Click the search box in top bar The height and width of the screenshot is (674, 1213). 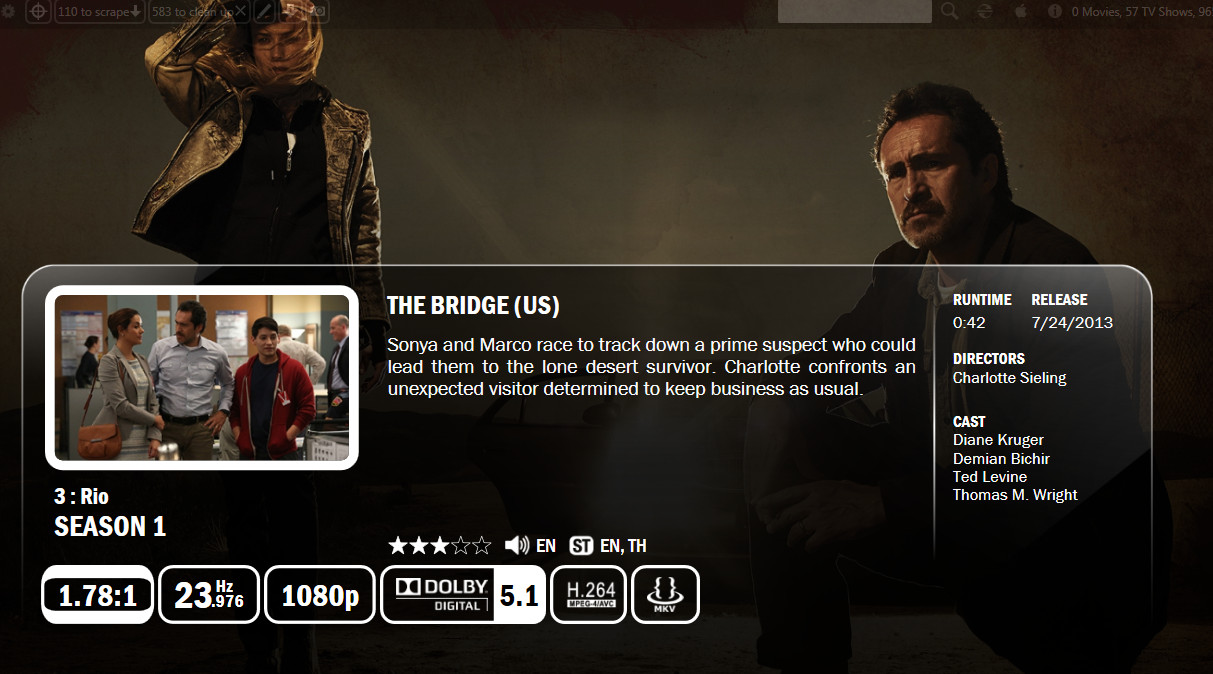[x=855, y=11]
